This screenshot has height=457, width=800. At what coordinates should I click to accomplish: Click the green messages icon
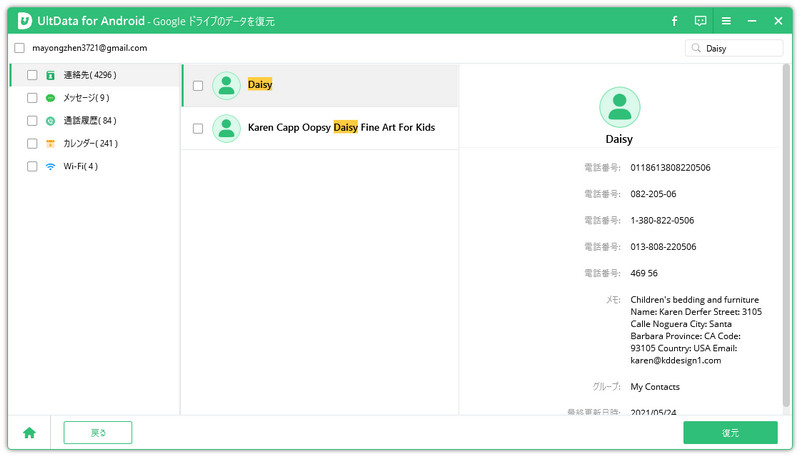50,98
